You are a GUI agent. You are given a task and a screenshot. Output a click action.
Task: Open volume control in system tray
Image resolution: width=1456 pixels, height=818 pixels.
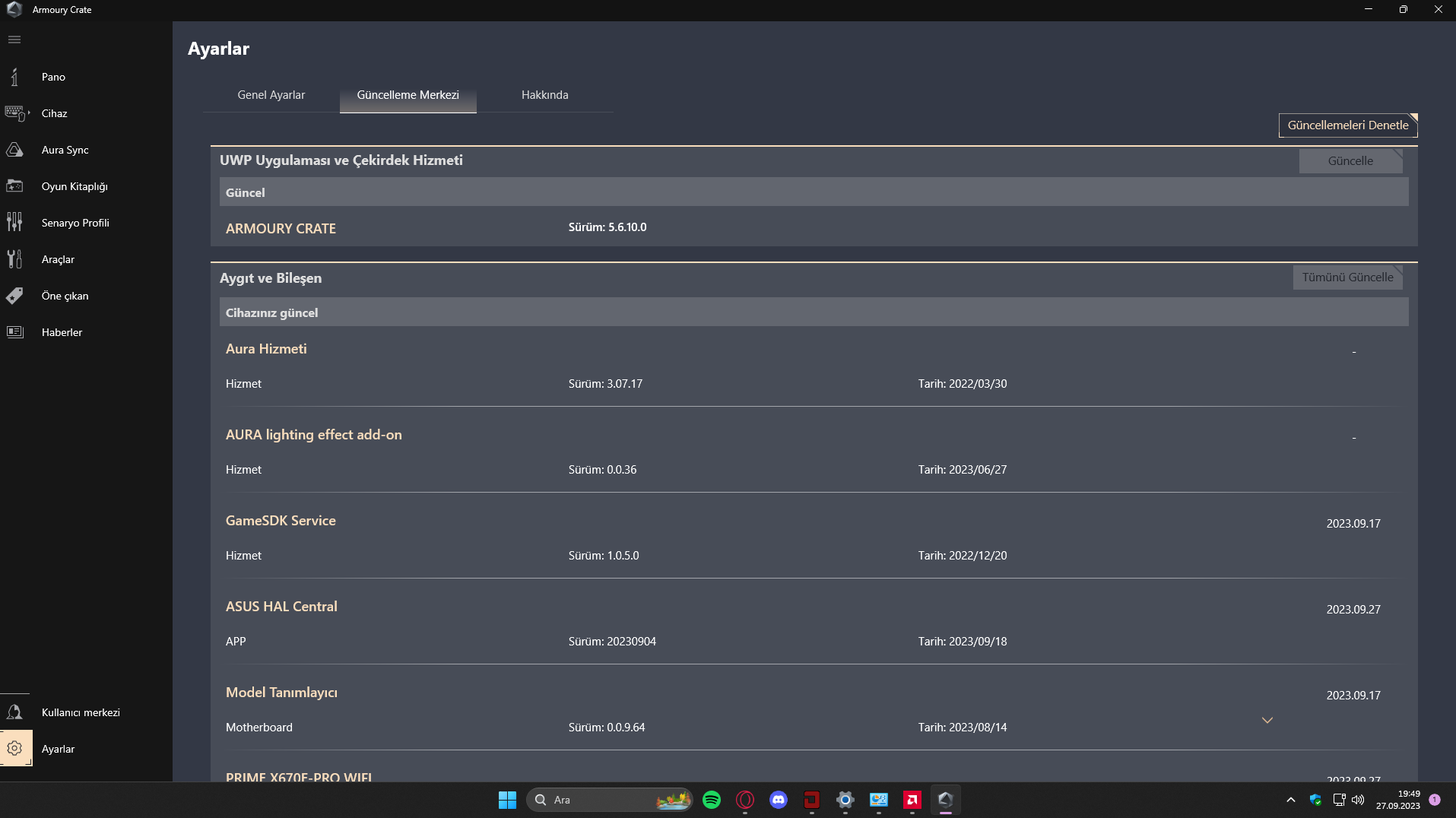[1358, 800]
